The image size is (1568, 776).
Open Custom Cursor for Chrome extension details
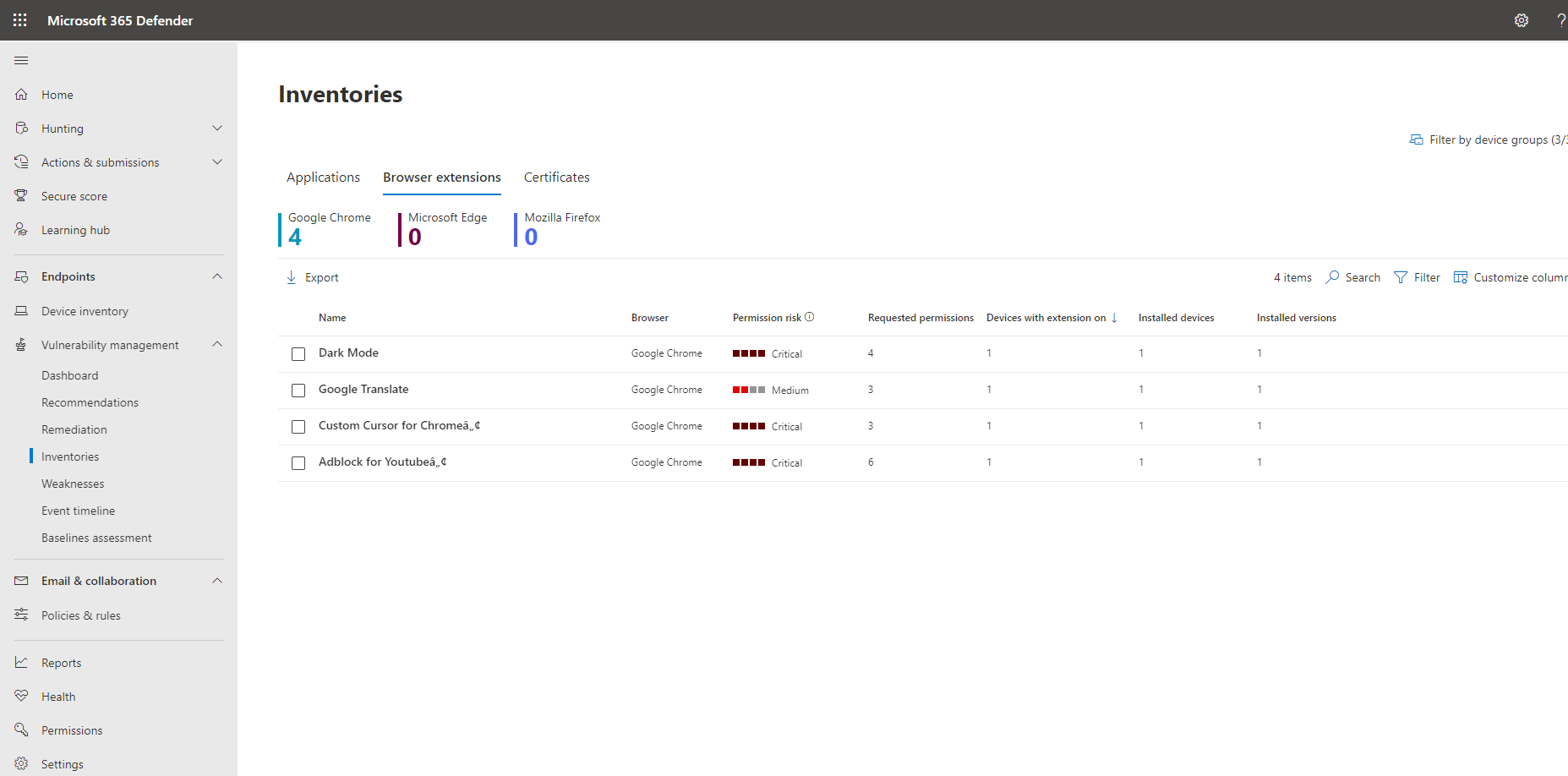tap(400, 425)
